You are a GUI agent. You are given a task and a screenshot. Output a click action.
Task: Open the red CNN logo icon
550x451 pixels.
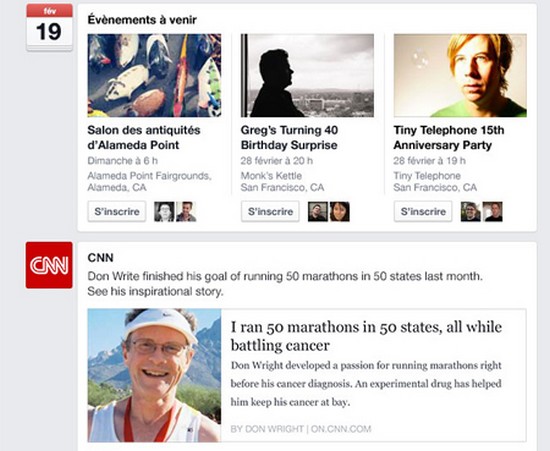click(x=49, y=265)
